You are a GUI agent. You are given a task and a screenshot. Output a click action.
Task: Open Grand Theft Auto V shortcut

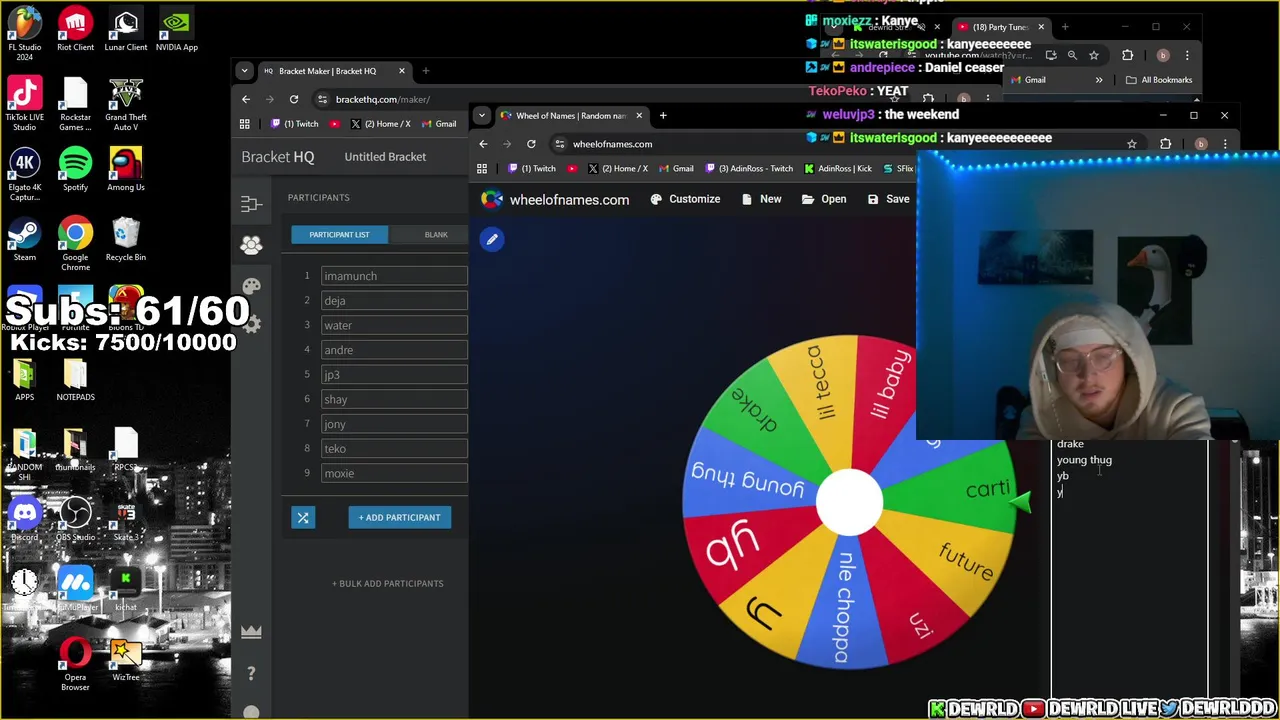click(126, 104)
